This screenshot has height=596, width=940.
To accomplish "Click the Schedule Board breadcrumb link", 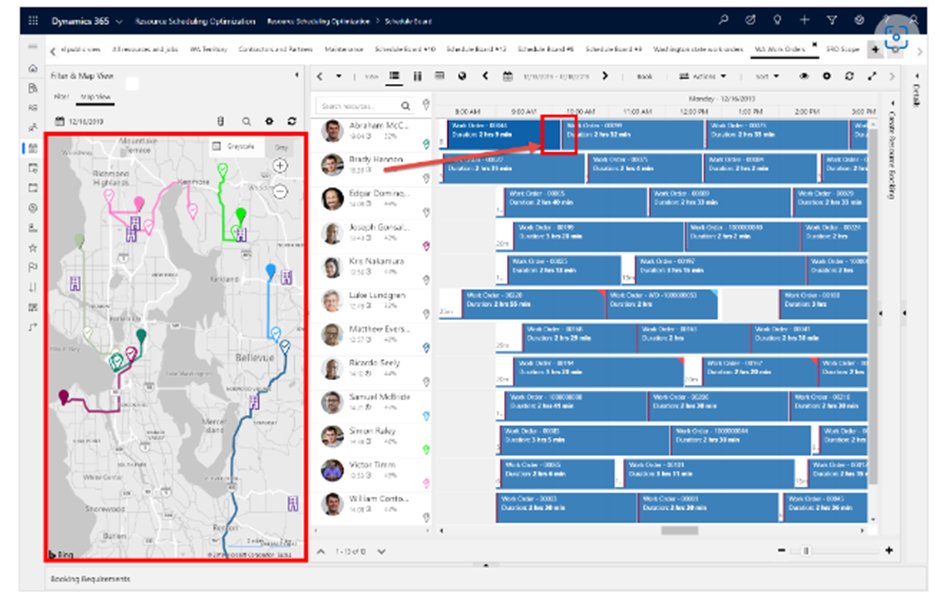I will [408, 21].
